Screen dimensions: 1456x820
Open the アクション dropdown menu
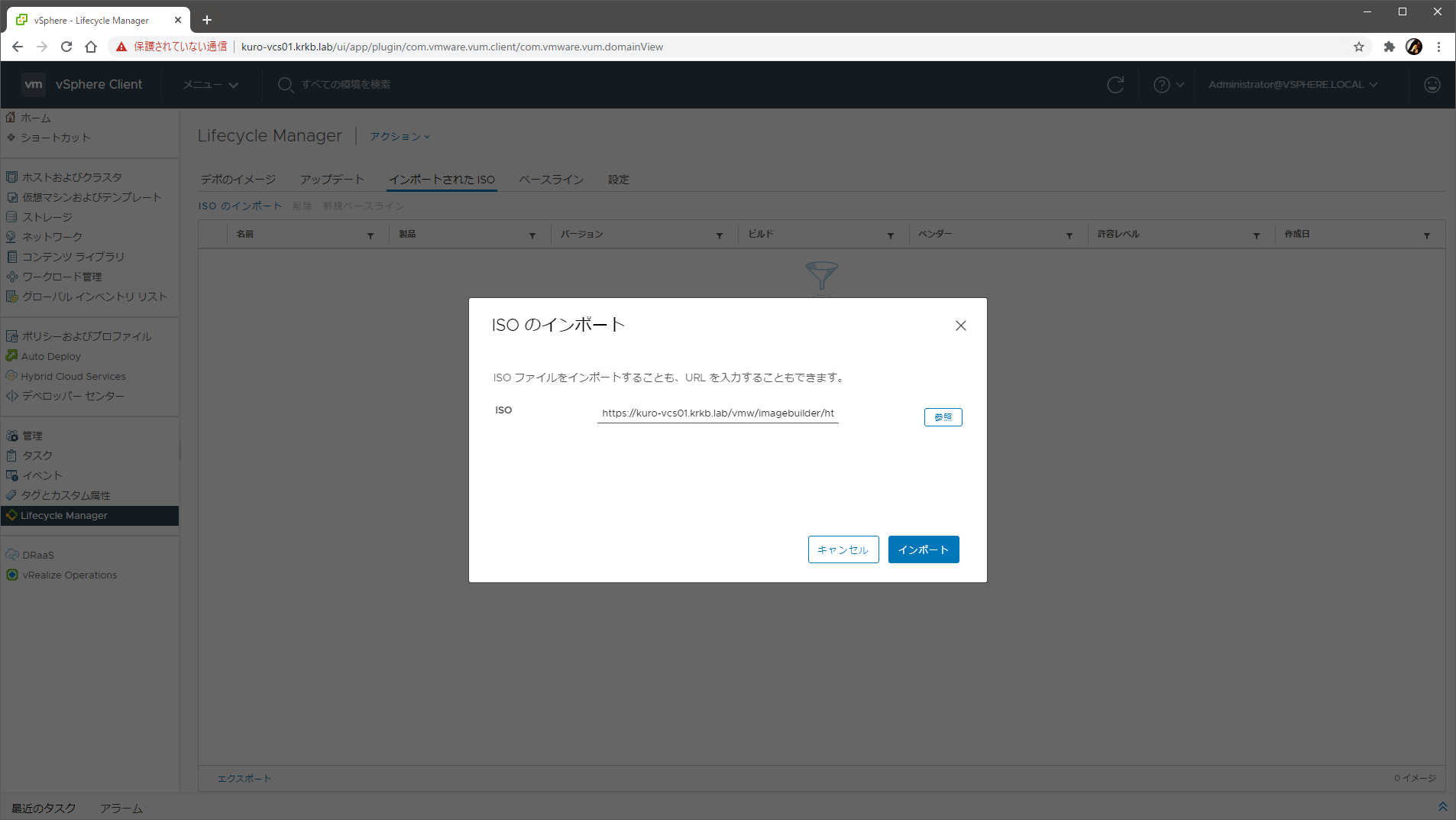pyautogui.click(x=400, y=137)
